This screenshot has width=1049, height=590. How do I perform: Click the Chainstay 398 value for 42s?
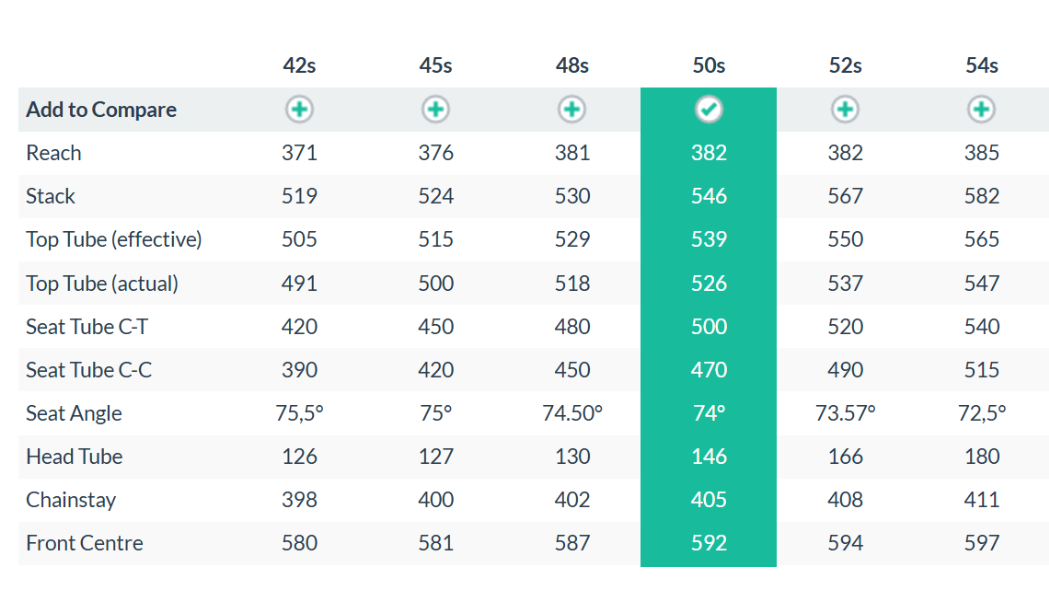tap(299, 500)
